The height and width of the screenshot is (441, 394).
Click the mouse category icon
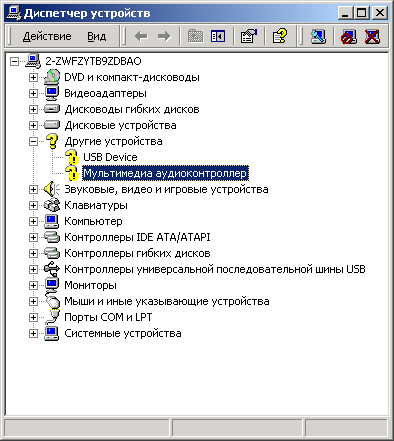coord(52,301)
